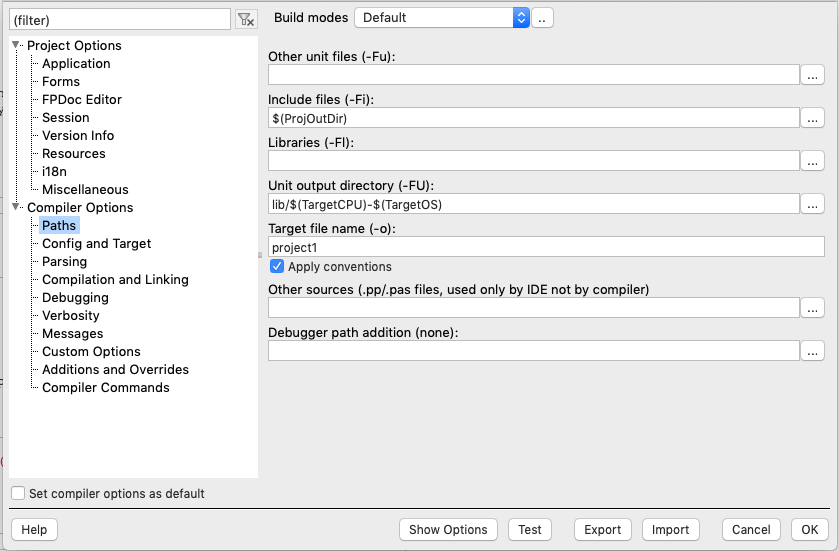Open Verbosity options
This screenshot has width=839, height=551.
point(71,316)
